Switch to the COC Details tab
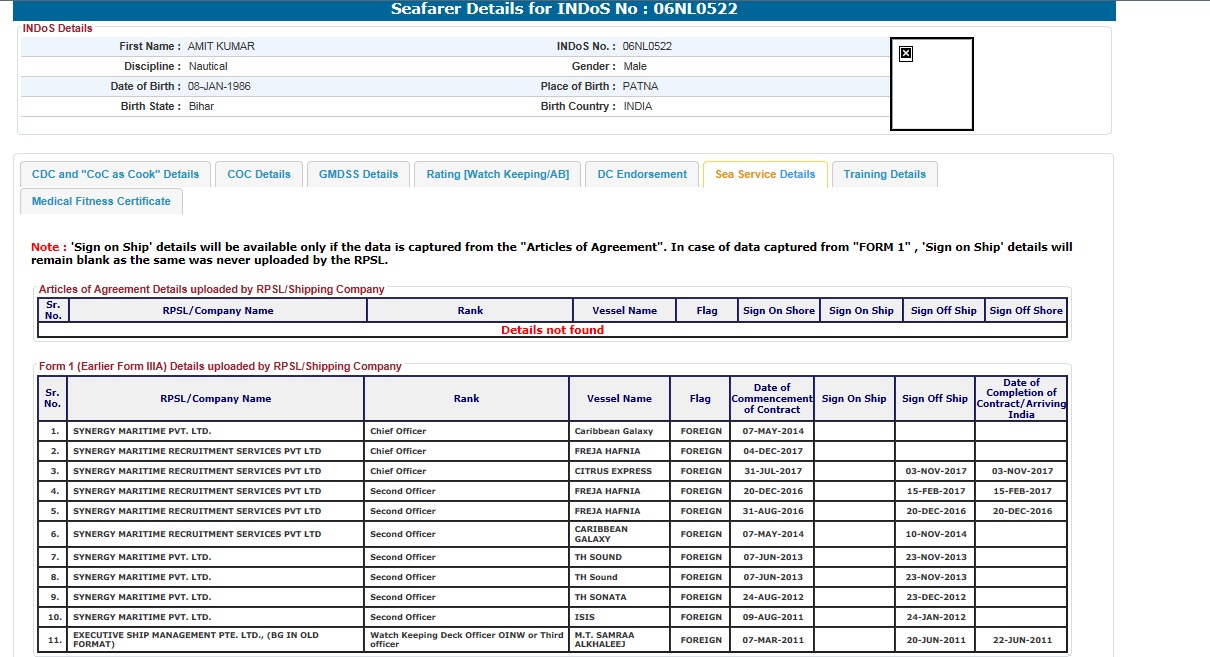Viewport: 1210px width, 657px height. tap(259, 174)
